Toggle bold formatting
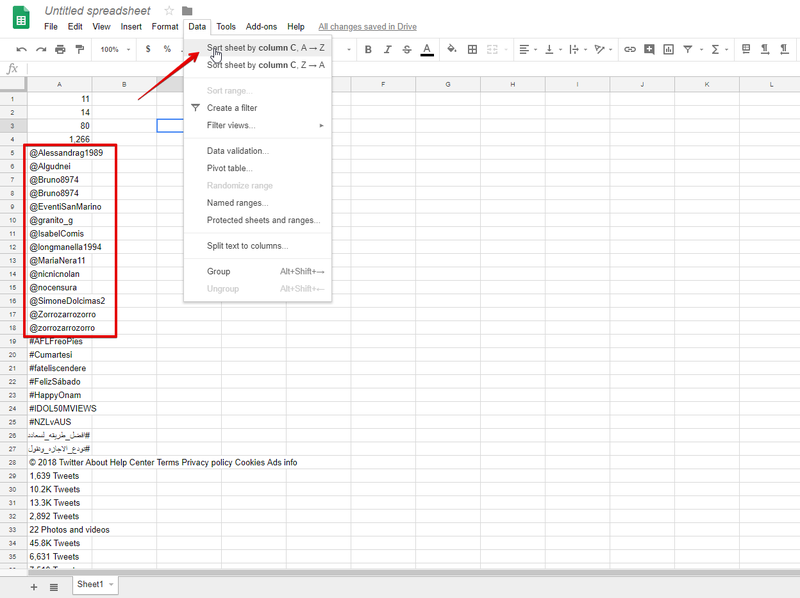Image resolution: width=800 pixels, height=598 pixels. [x=368, y=50]
